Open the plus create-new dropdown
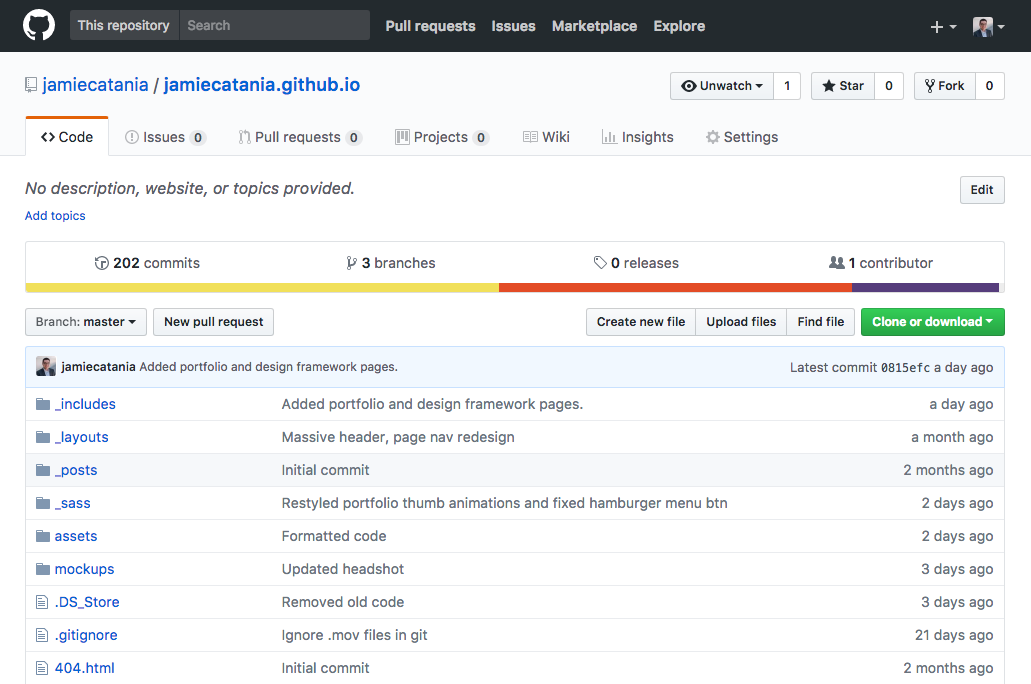Image resolution: width=1031 pixels, height=684 pixels. click(x=943, y=27)
